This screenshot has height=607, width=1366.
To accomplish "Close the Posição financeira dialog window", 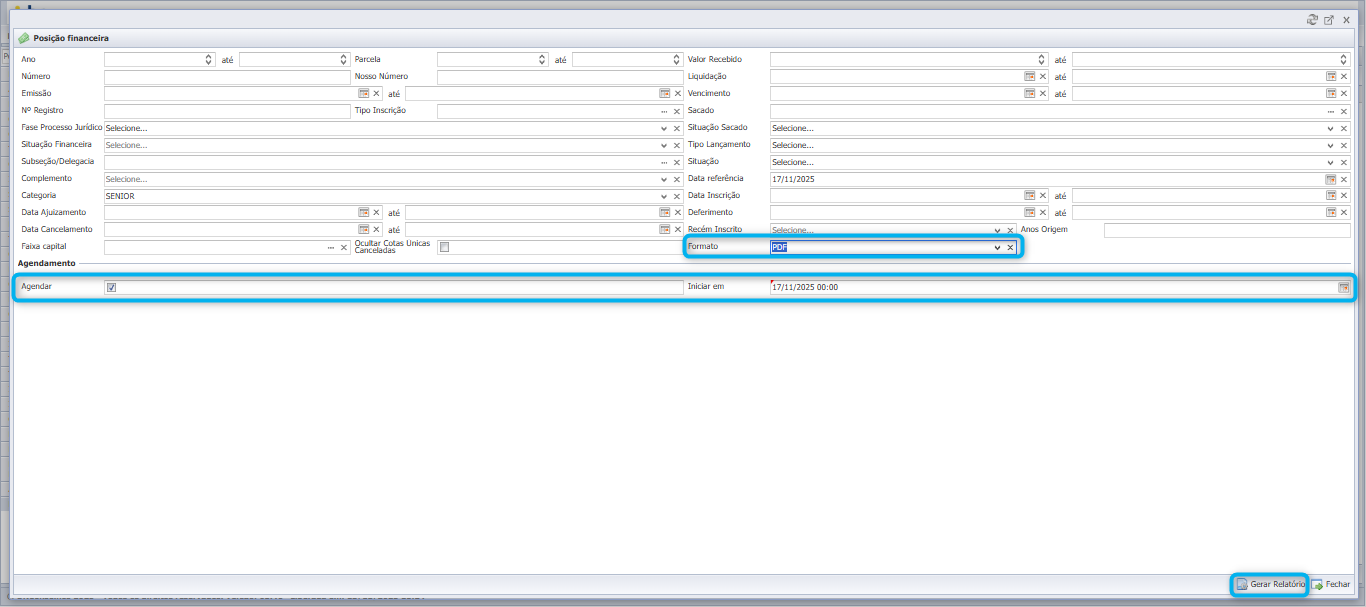I will [1346, 20].
